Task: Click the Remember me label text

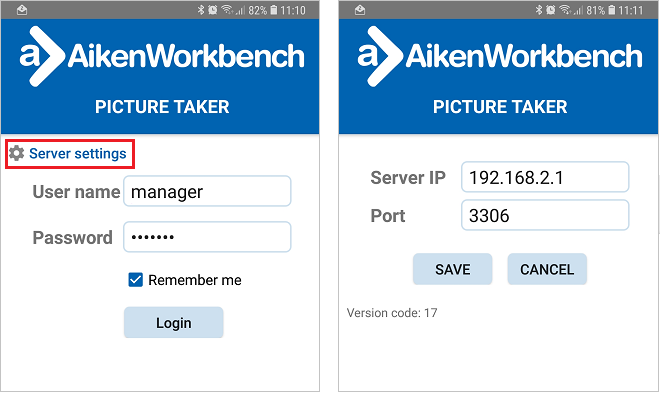Action: [195, 280]
